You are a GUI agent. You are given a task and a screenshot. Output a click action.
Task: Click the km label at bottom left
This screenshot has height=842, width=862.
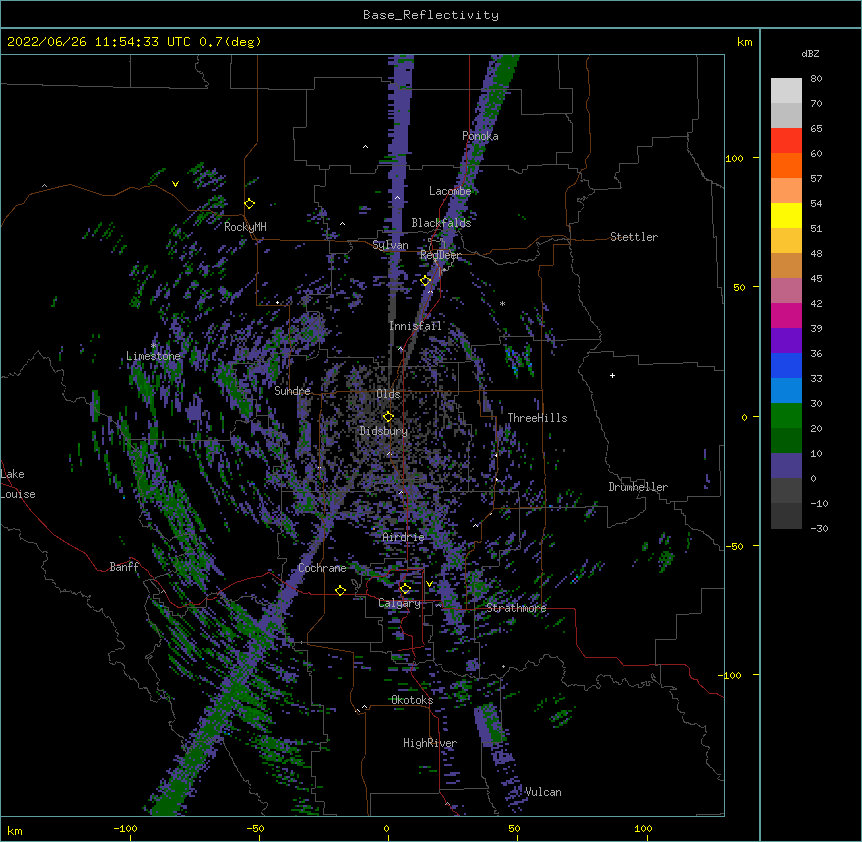15,830
